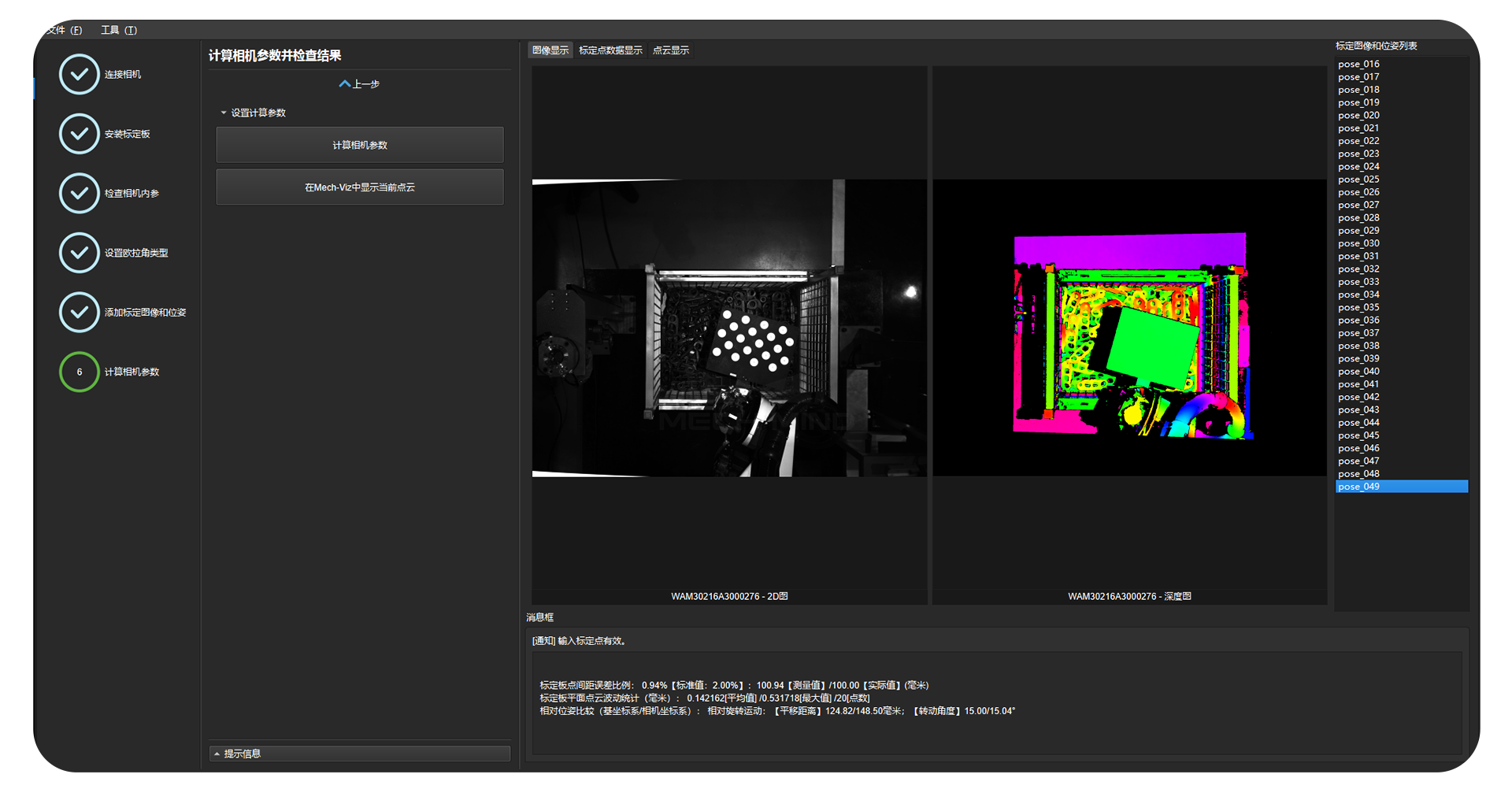Select pose_038 in the pose list
Viewport: 1512px width, 789px height.
(x=1402, y=346)
